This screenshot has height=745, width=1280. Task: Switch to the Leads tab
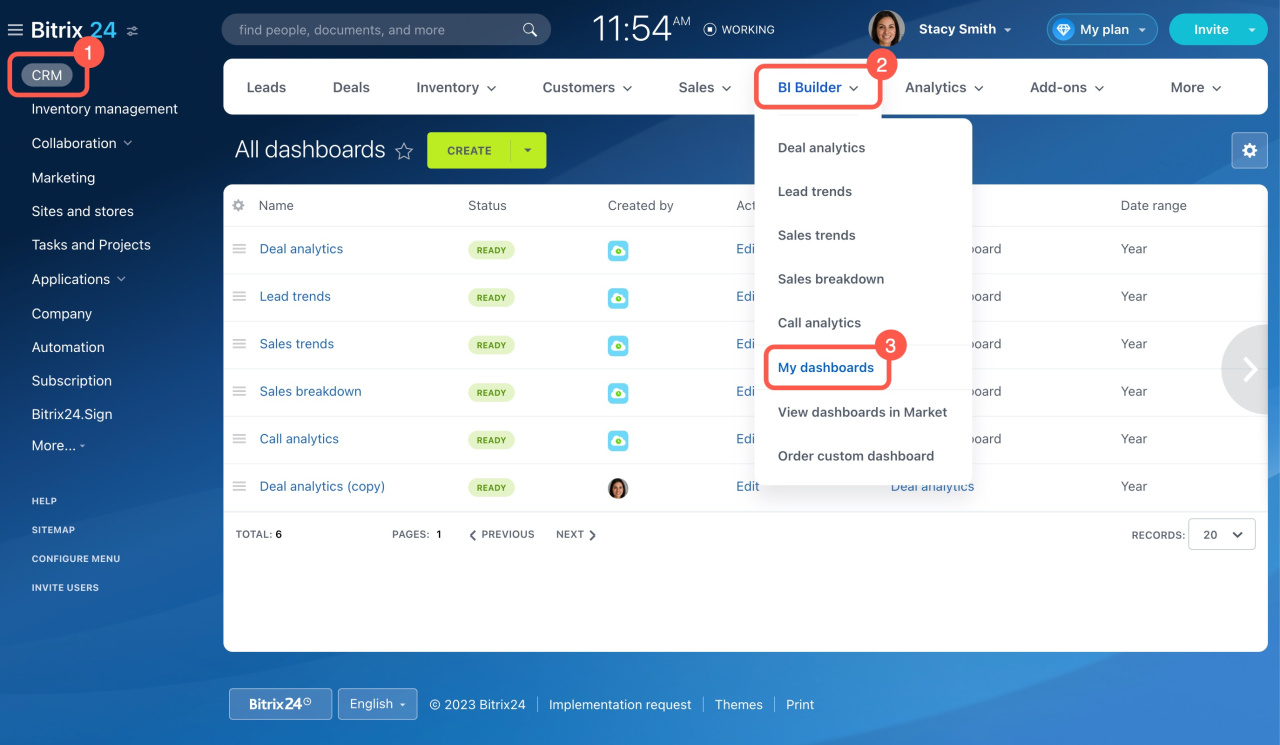point(265,87)
